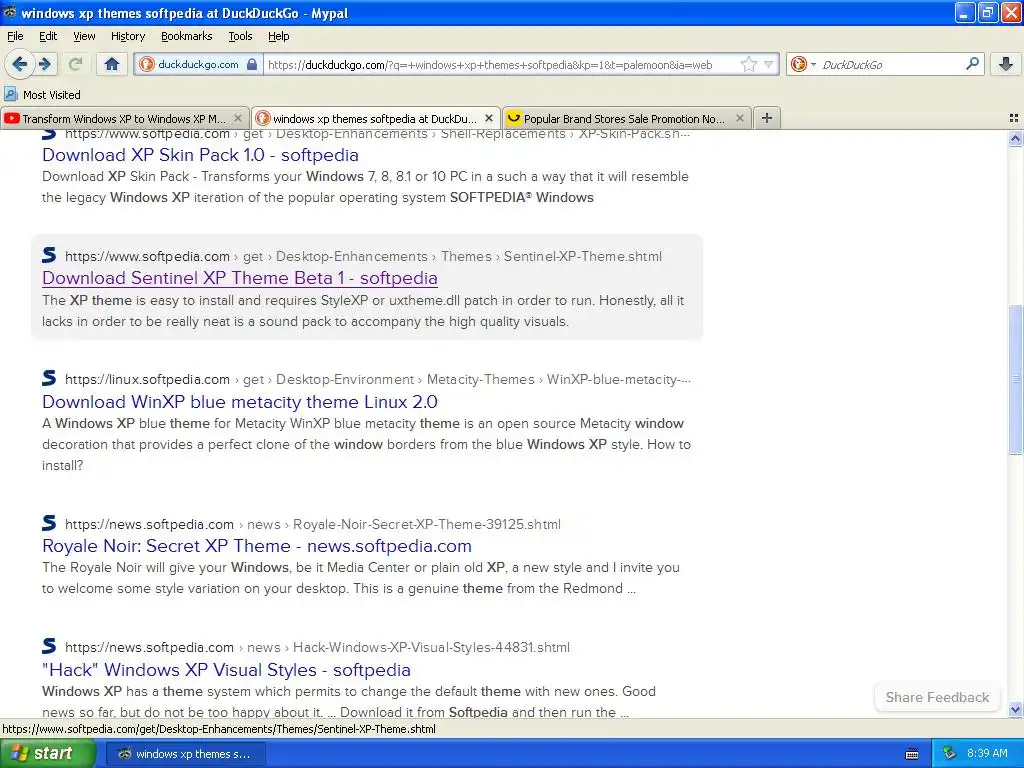The image size is (1024, 768).
Task: Open the Downloads arrow button
Action: coord(1006,64)
